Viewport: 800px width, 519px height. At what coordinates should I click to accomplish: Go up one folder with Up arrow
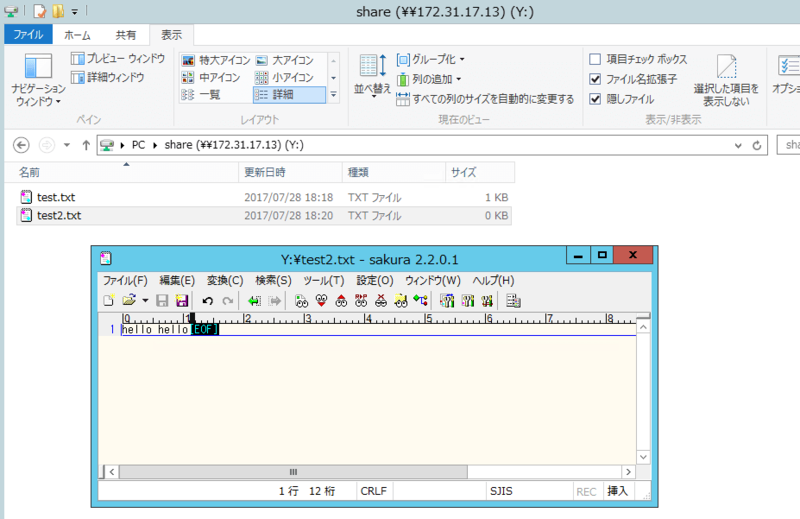(86, 145)
